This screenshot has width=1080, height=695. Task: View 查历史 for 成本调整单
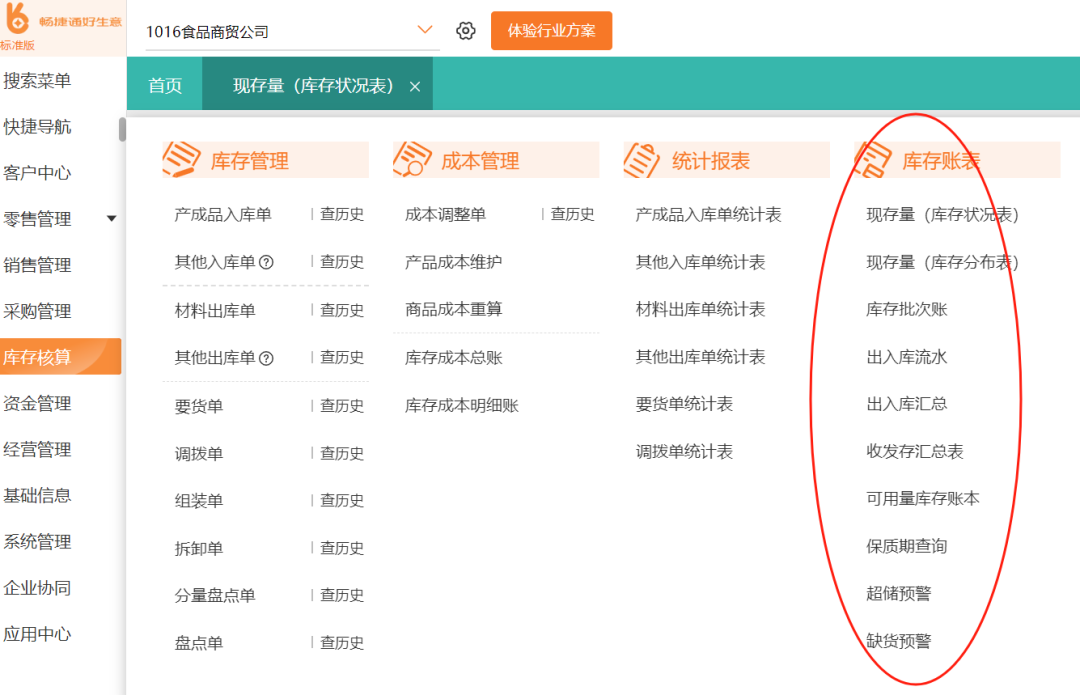pyautogui.click(x=572, y=214)
